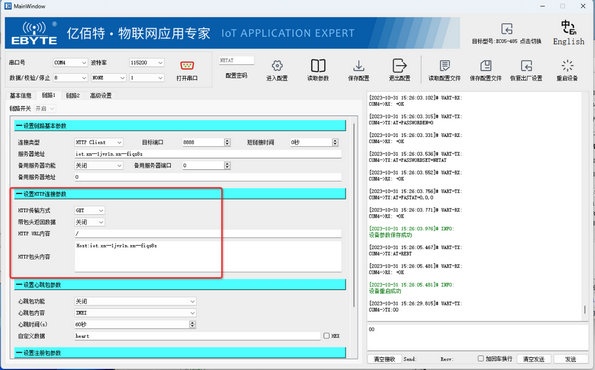Switch to the 高级设置 tab
The width and height of the screenshot is (595, 370).
101,96
